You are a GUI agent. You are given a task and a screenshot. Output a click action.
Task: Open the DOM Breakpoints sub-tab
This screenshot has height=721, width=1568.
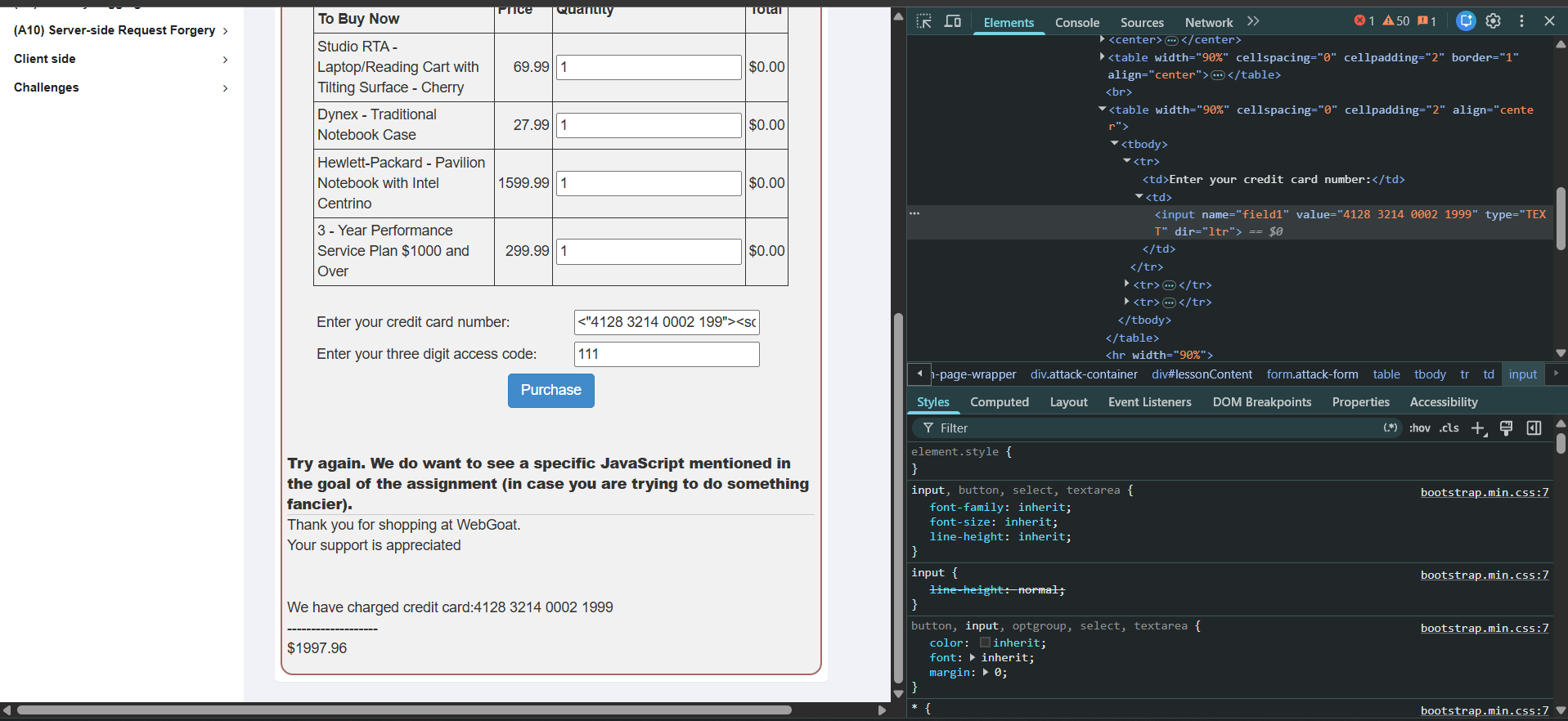(x=1262, y=402)
